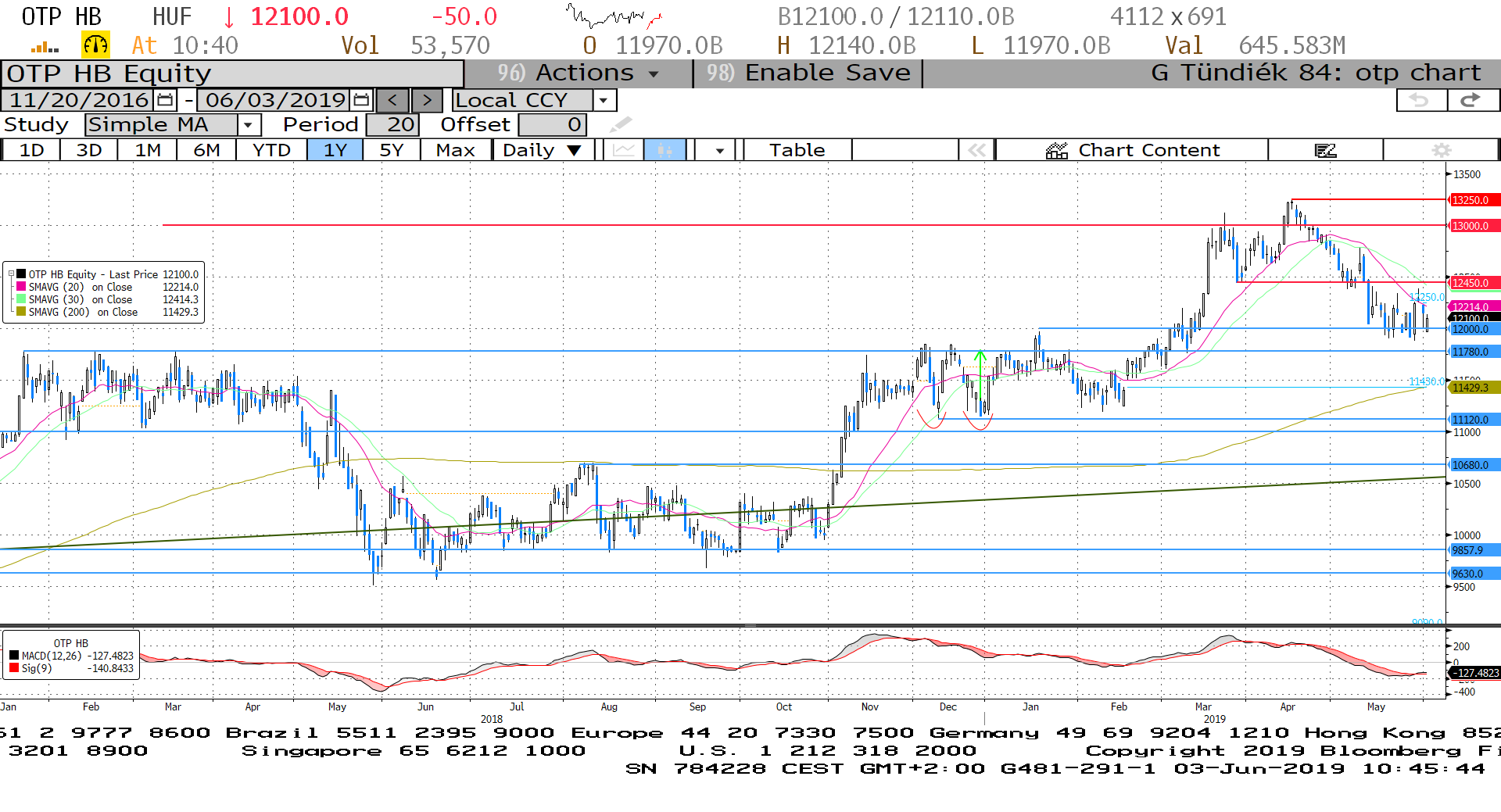Click the Period input field
Image resolution: width=1501 pixels, height=812 pixels.
click(393, 124)
